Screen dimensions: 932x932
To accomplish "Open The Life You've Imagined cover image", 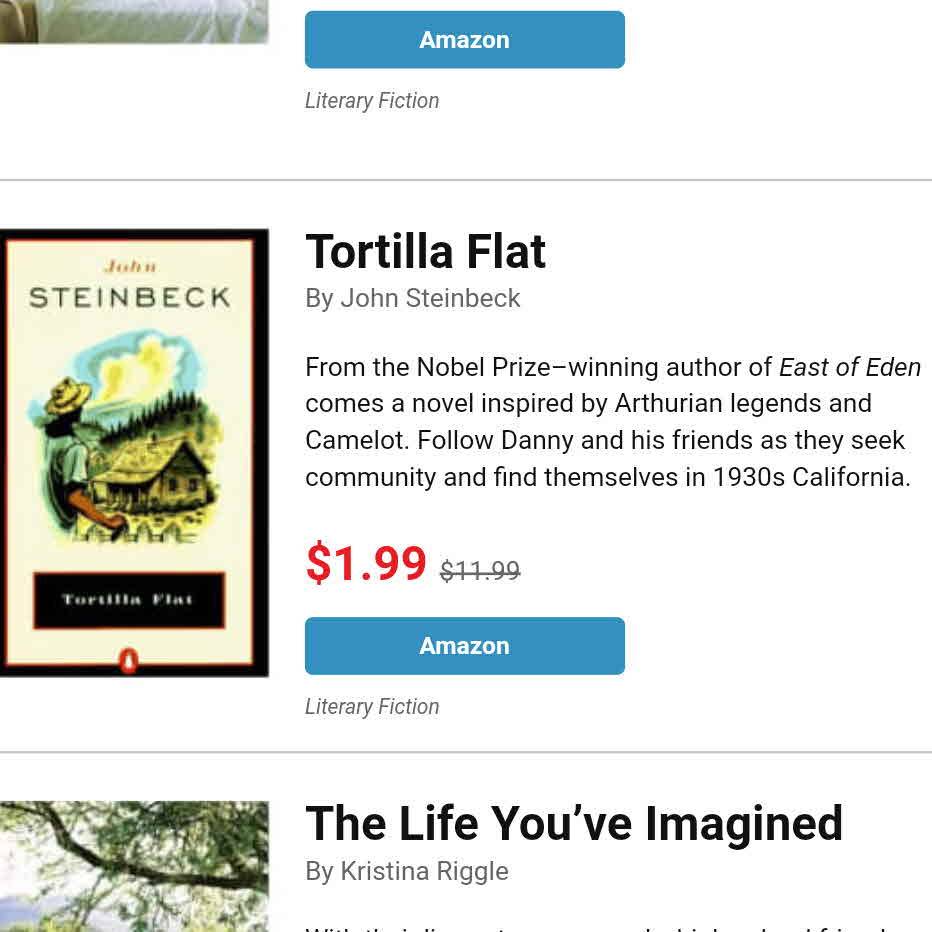I will pyautogui.click(x=134, y=866).
